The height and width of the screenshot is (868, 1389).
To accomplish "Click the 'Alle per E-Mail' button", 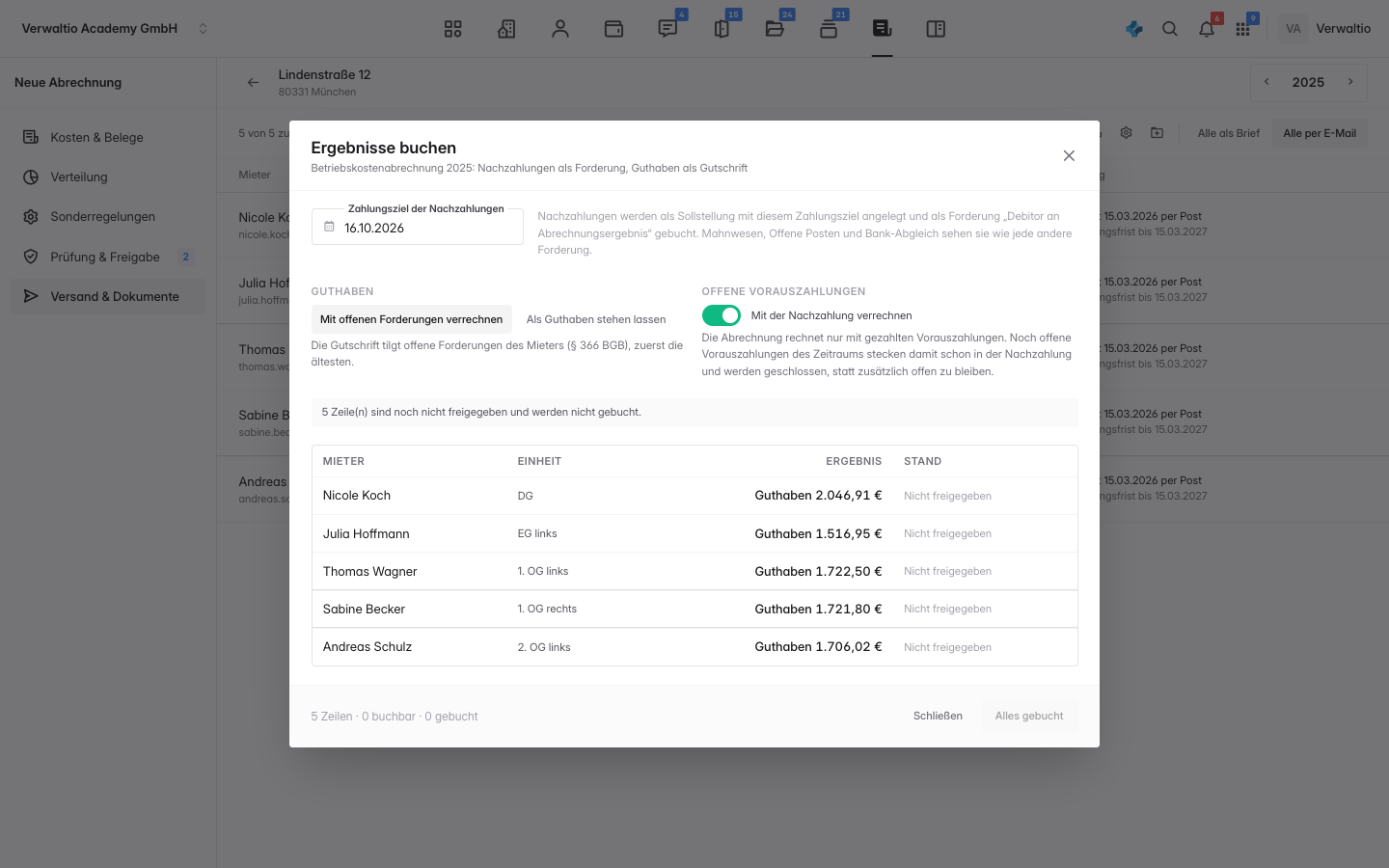I will pos(1320,133).
